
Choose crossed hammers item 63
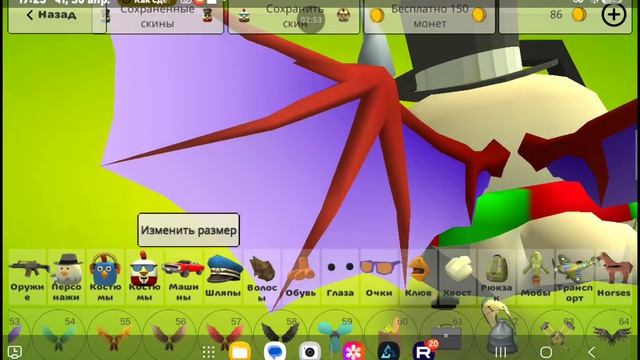pos(557,336)
